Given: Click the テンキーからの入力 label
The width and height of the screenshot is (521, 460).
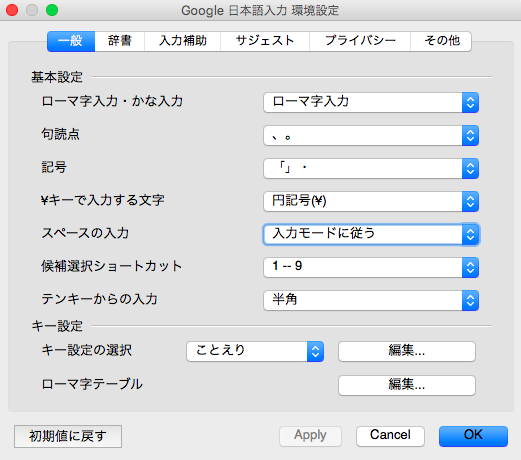Looking at the screenshot, I should 99,299.
